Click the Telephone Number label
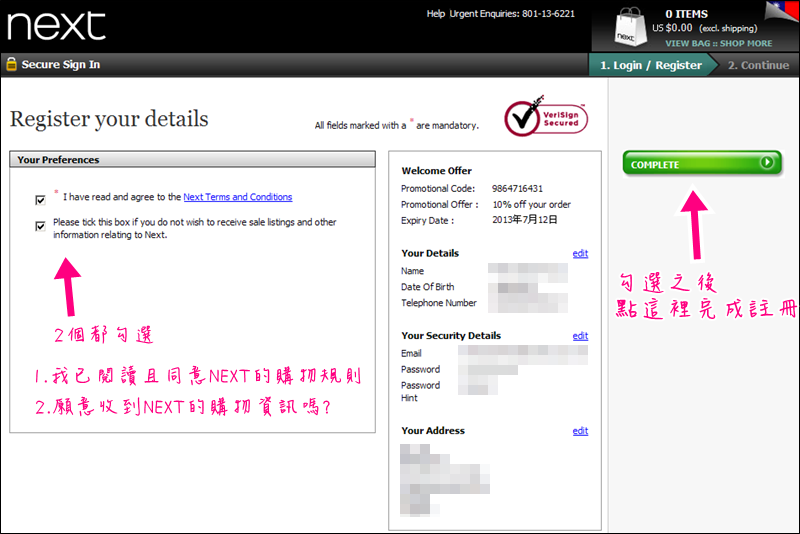The image size is (800, 534). 439,303
